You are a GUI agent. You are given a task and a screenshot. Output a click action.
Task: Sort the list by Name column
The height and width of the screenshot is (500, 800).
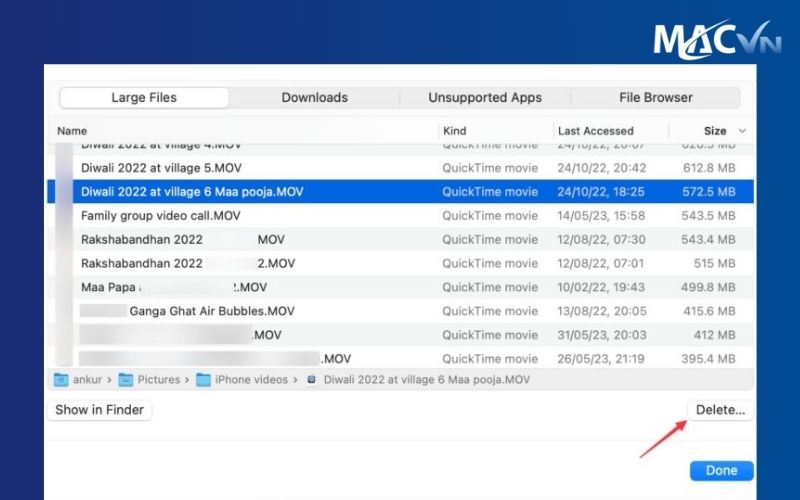72,131
